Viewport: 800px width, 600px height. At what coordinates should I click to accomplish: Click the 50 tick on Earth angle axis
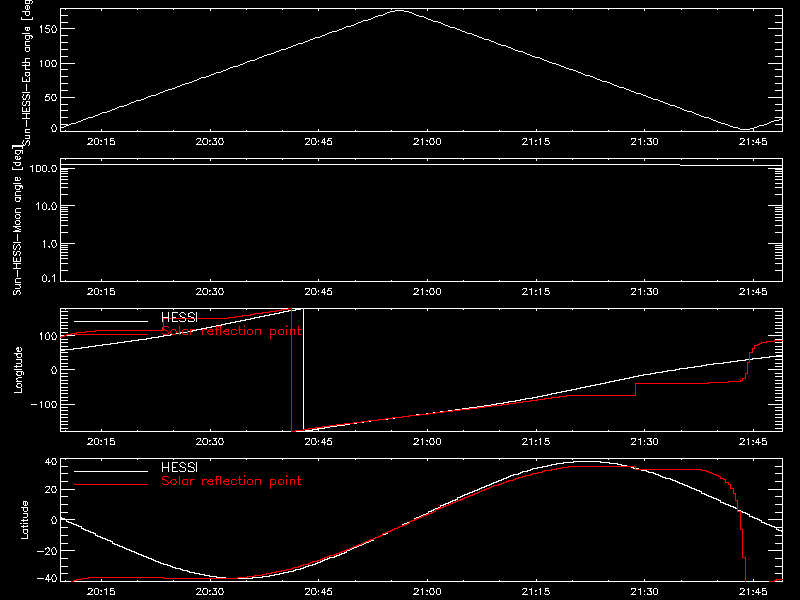[51, 97]
